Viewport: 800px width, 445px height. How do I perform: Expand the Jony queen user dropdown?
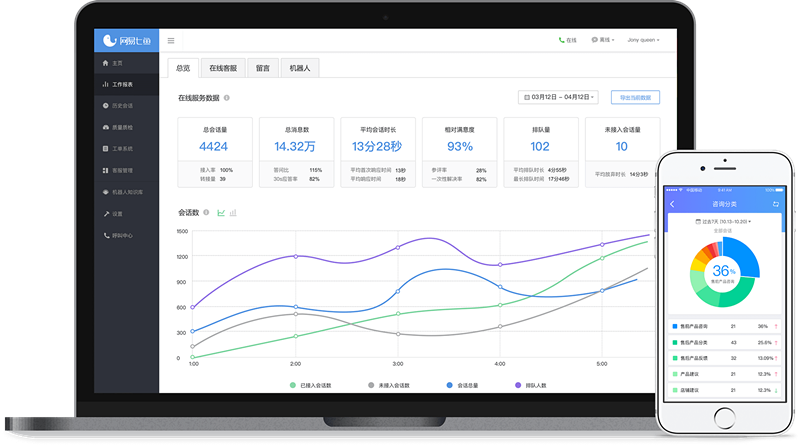(x=643, y=40)
